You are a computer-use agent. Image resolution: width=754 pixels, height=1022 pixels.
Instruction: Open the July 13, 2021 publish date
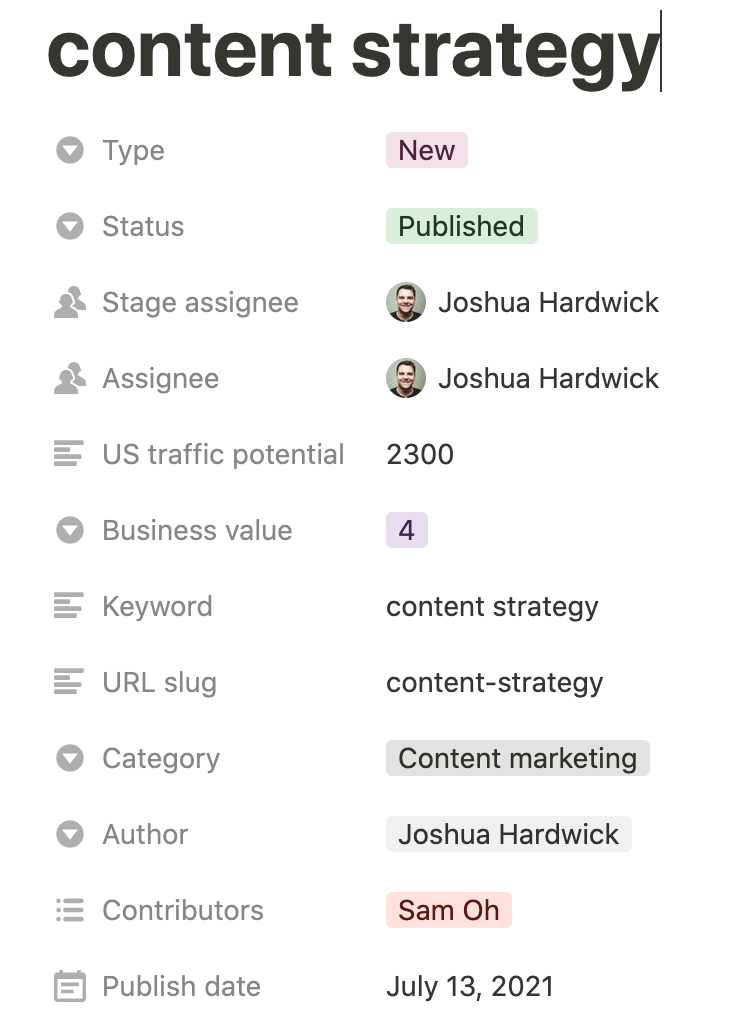(469, 987)
